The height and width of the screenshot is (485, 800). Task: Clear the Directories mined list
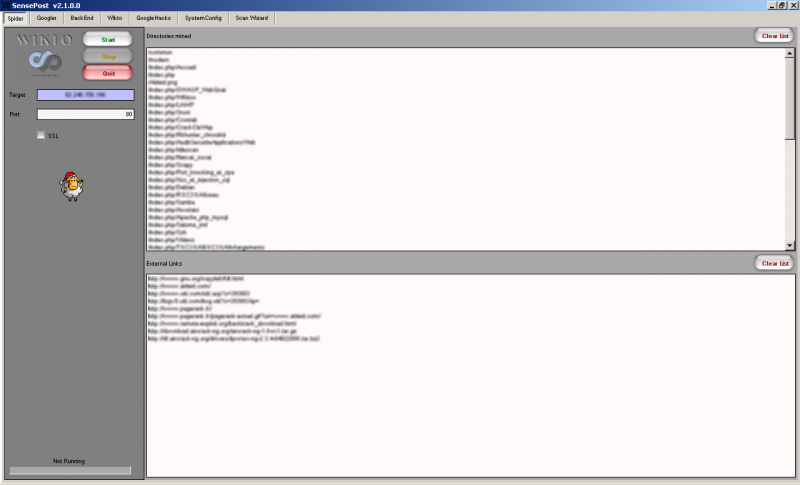click(775, 36)
